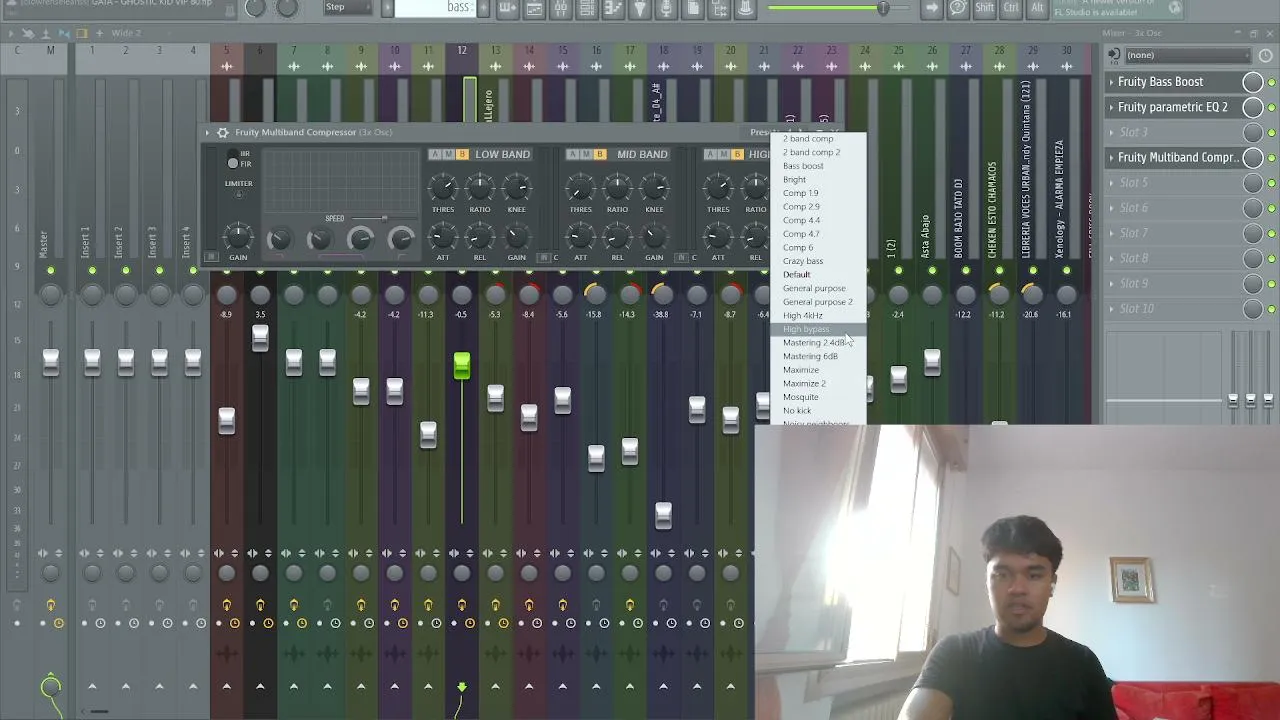This screenshot has width=1280, height=720.
Task: Expand Fruity parametric EQ 2 slot arrow
Action: [1111, 107]
